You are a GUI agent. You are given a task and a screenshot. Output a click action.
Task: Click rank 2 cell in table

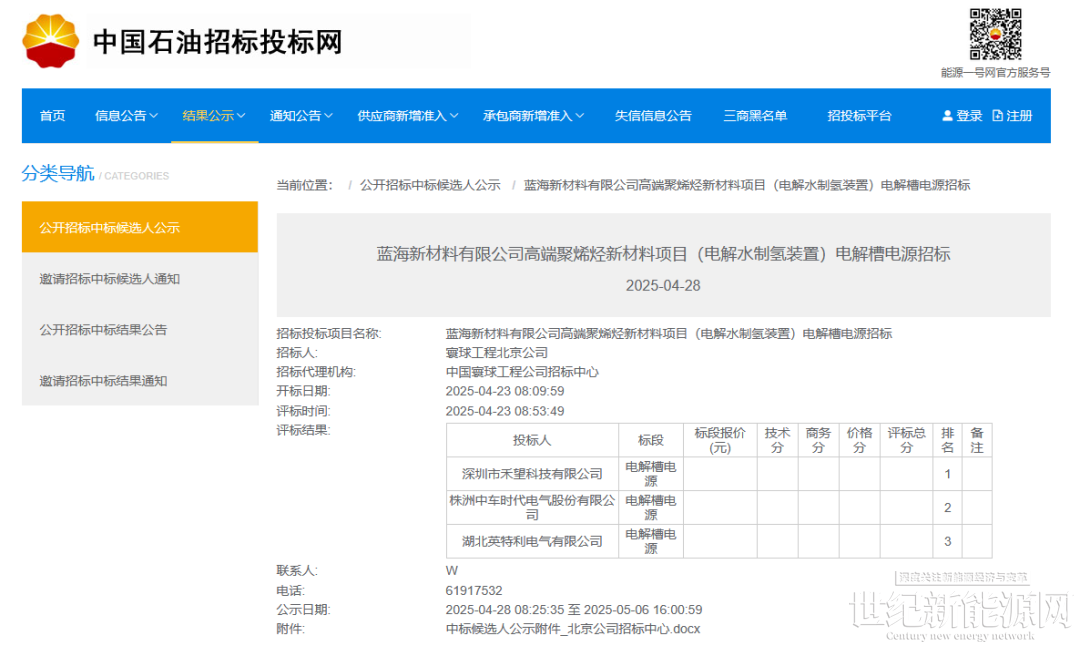pyautogui.click(x=948, y=508)
